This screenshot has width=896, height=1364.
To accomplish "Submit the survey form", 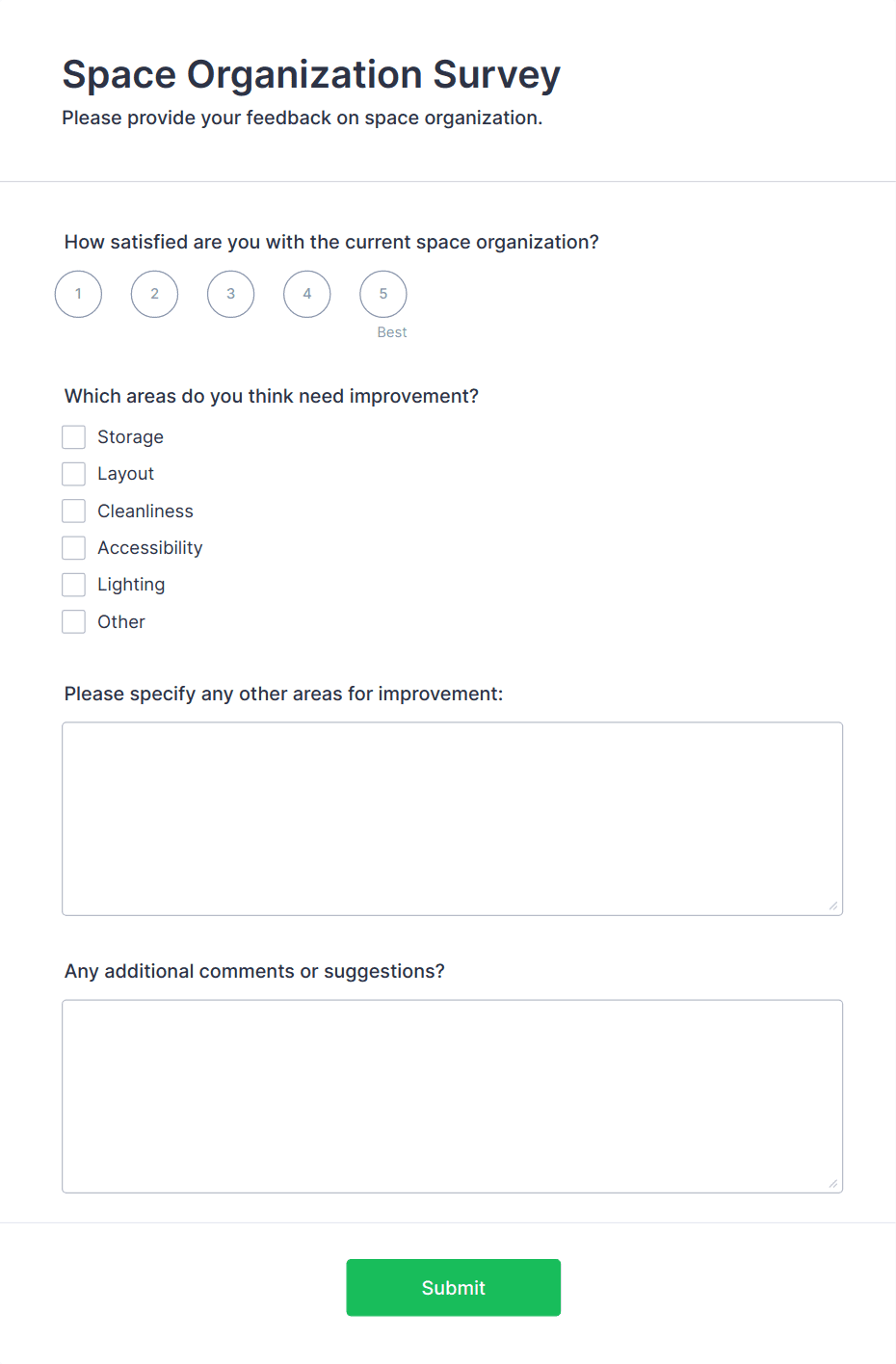I will tap(453, 1288).
